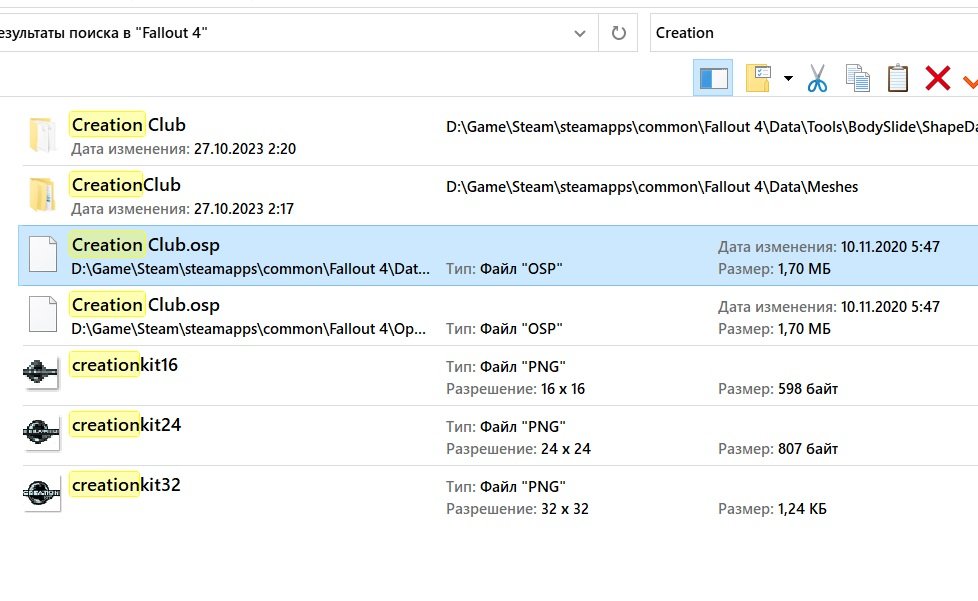The width and height of the screenshot is (978, 601).
Task: Click the Paste clipboard icon
Action: [897, 78]
